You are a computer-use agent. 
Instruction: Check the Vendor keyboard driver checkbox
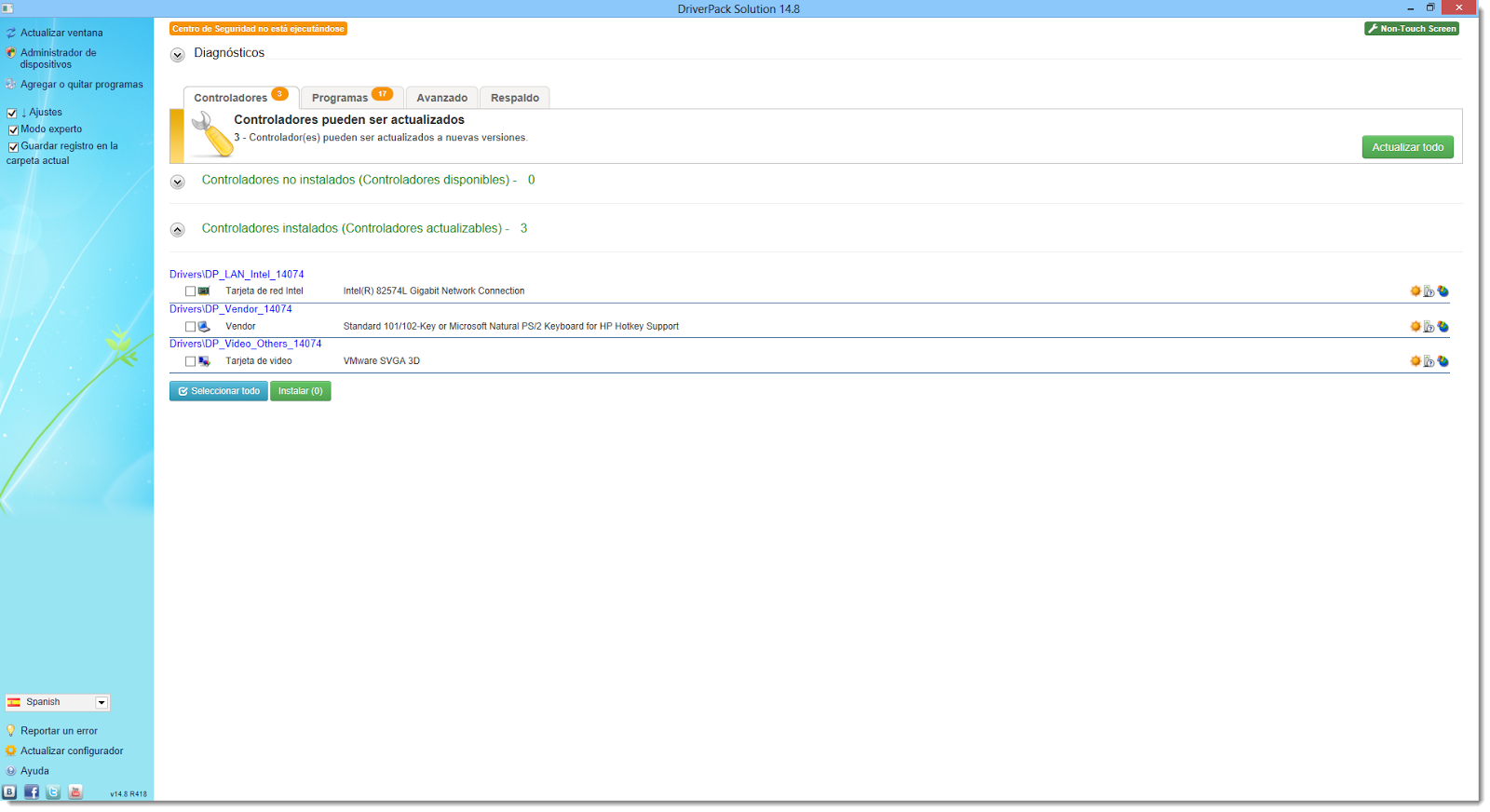190,327
